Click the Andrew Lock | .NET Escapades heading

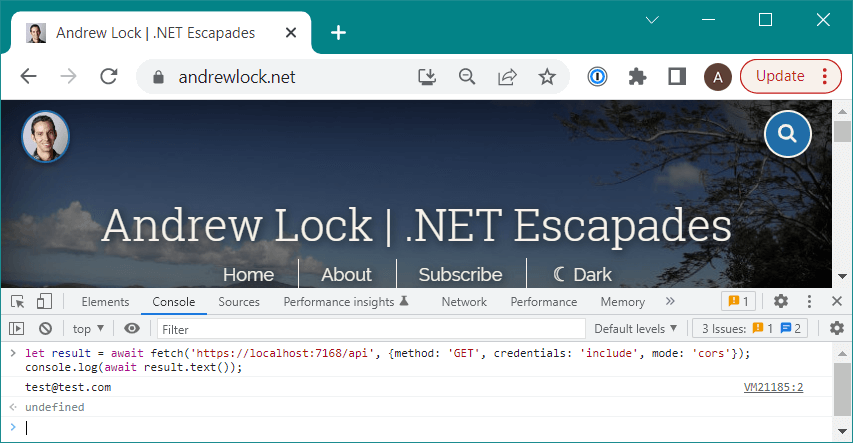(416, 225)
